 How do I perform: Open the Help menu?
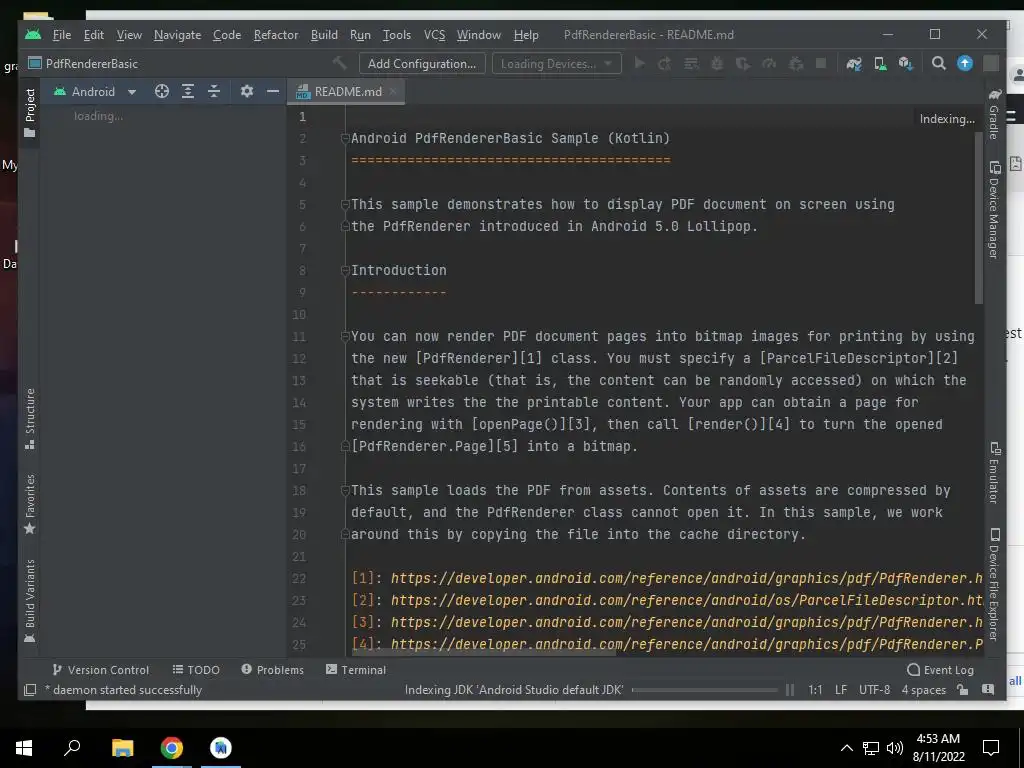click(x=526, y=35)
